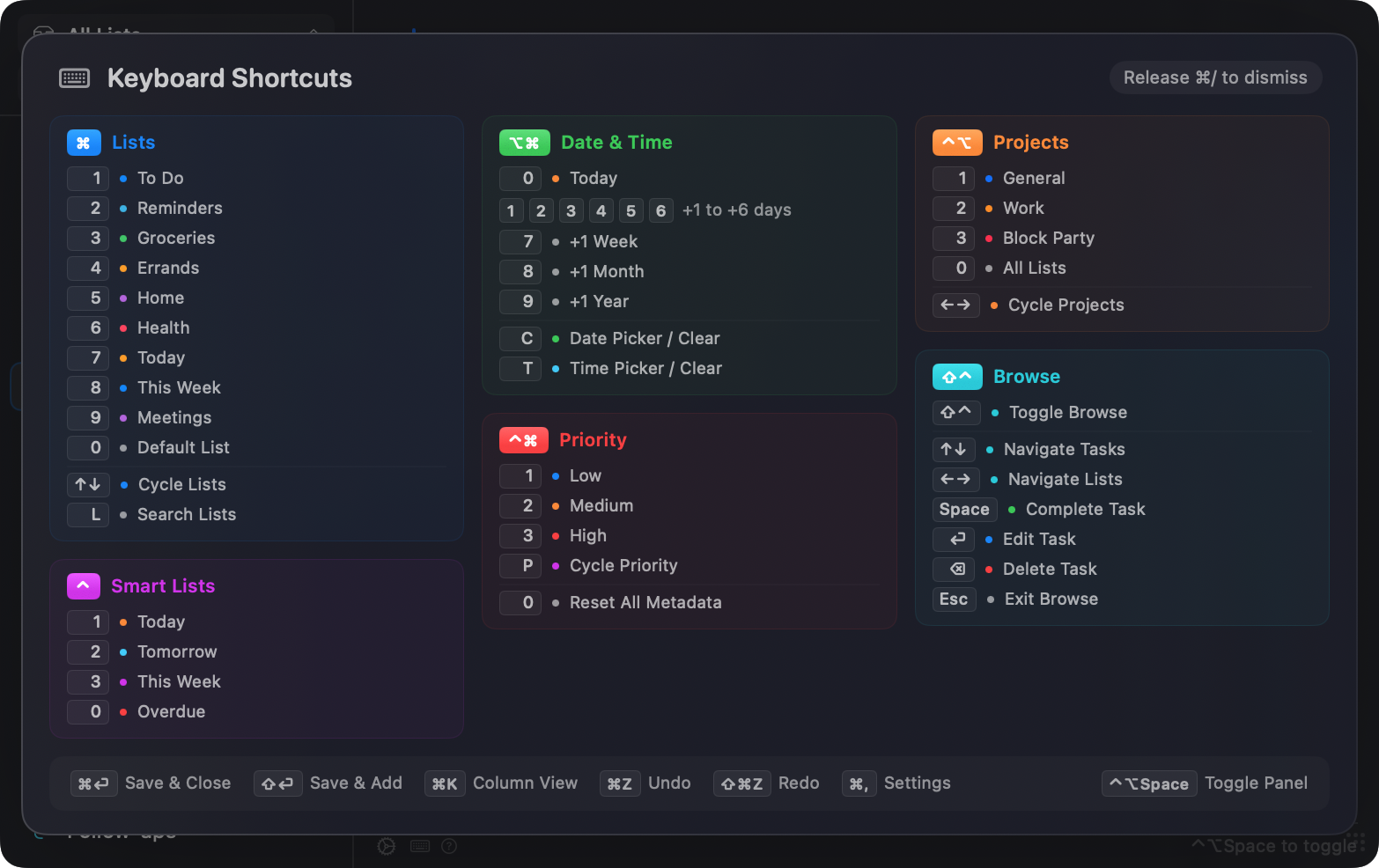Click the Priority section heading
The width and height of the screenshot is (1379, 868).
[x=593, y=440]
